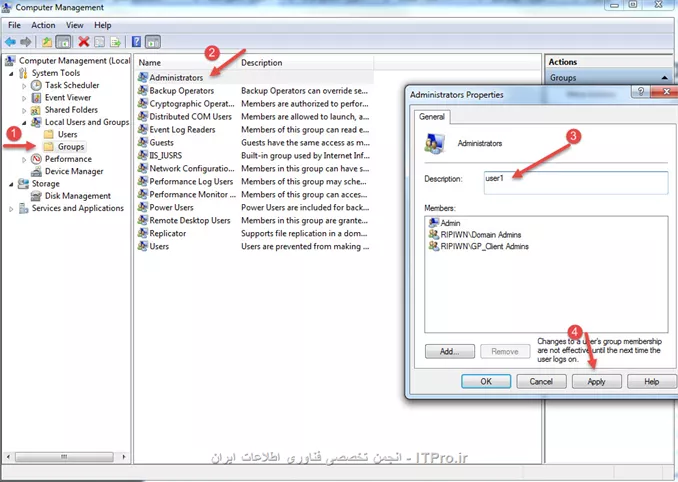Click the Backup Operators group icon
Image resolution: width=678 pixels, height=482 pixels.
click(x=142, y=90)
